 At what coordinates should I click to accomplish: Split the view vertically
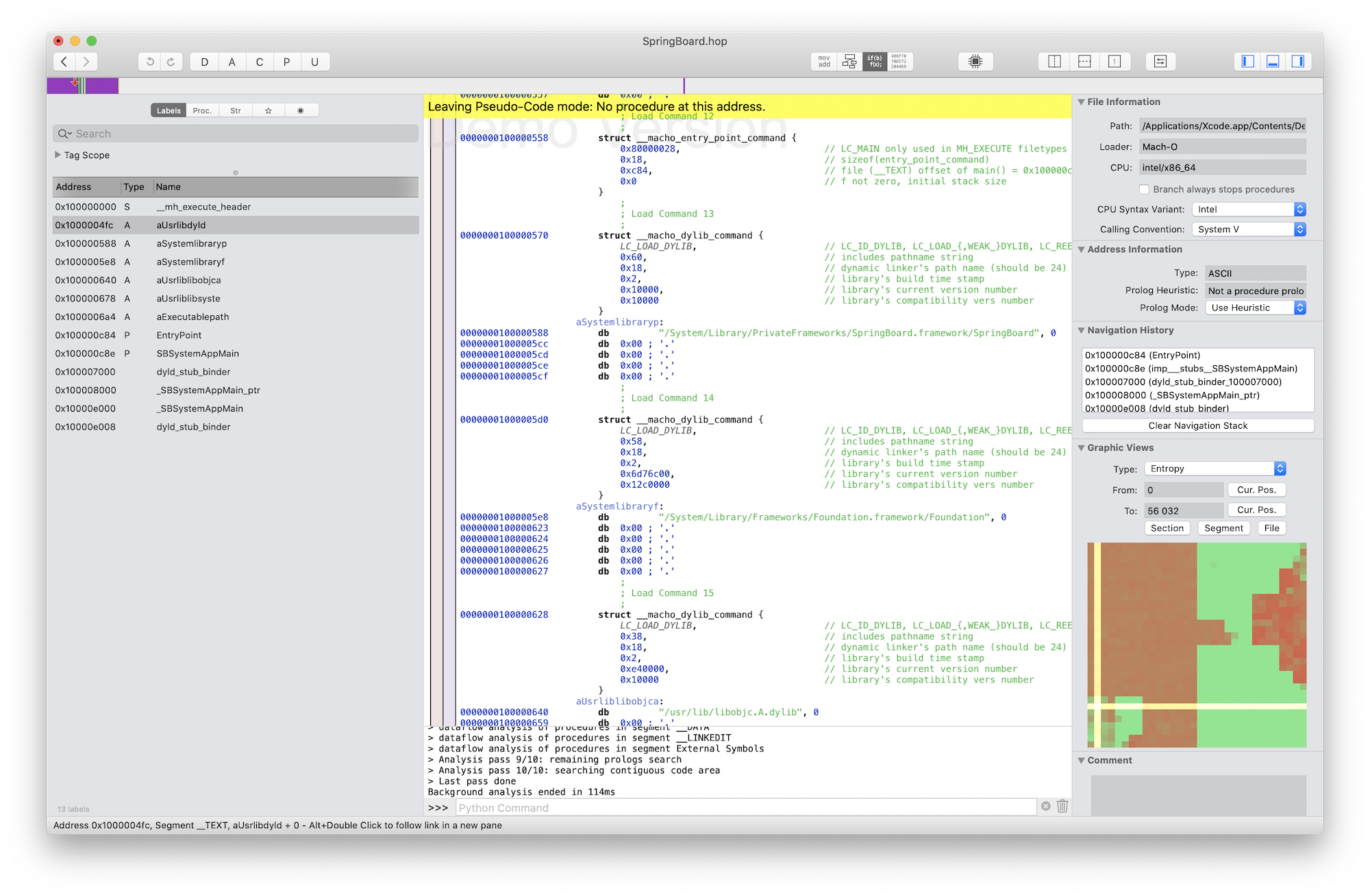tap(1054, 62)
